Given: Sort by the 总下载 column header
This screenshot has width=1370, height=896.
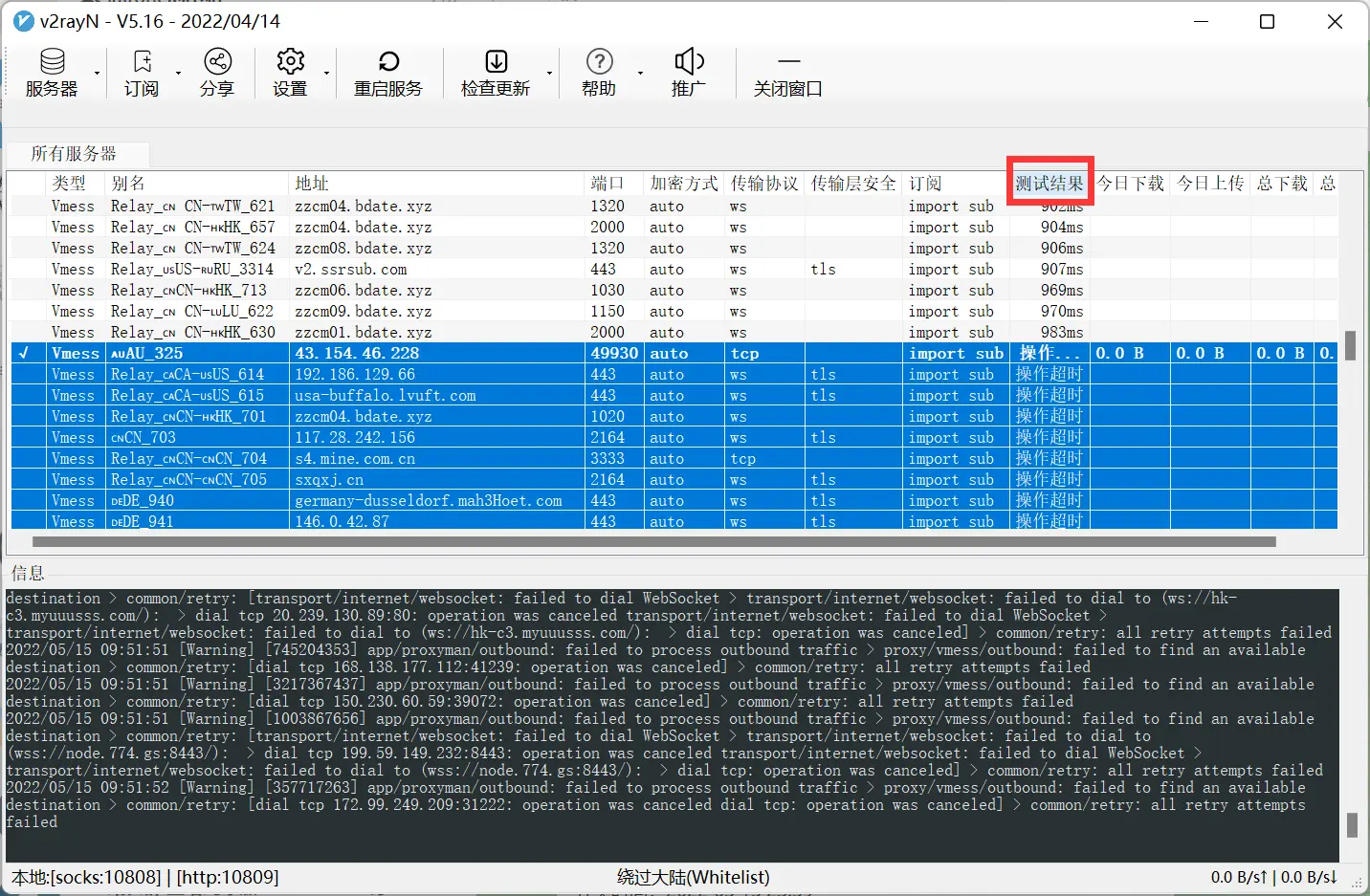Looking at the screenshot, I should coord(1282,184).
